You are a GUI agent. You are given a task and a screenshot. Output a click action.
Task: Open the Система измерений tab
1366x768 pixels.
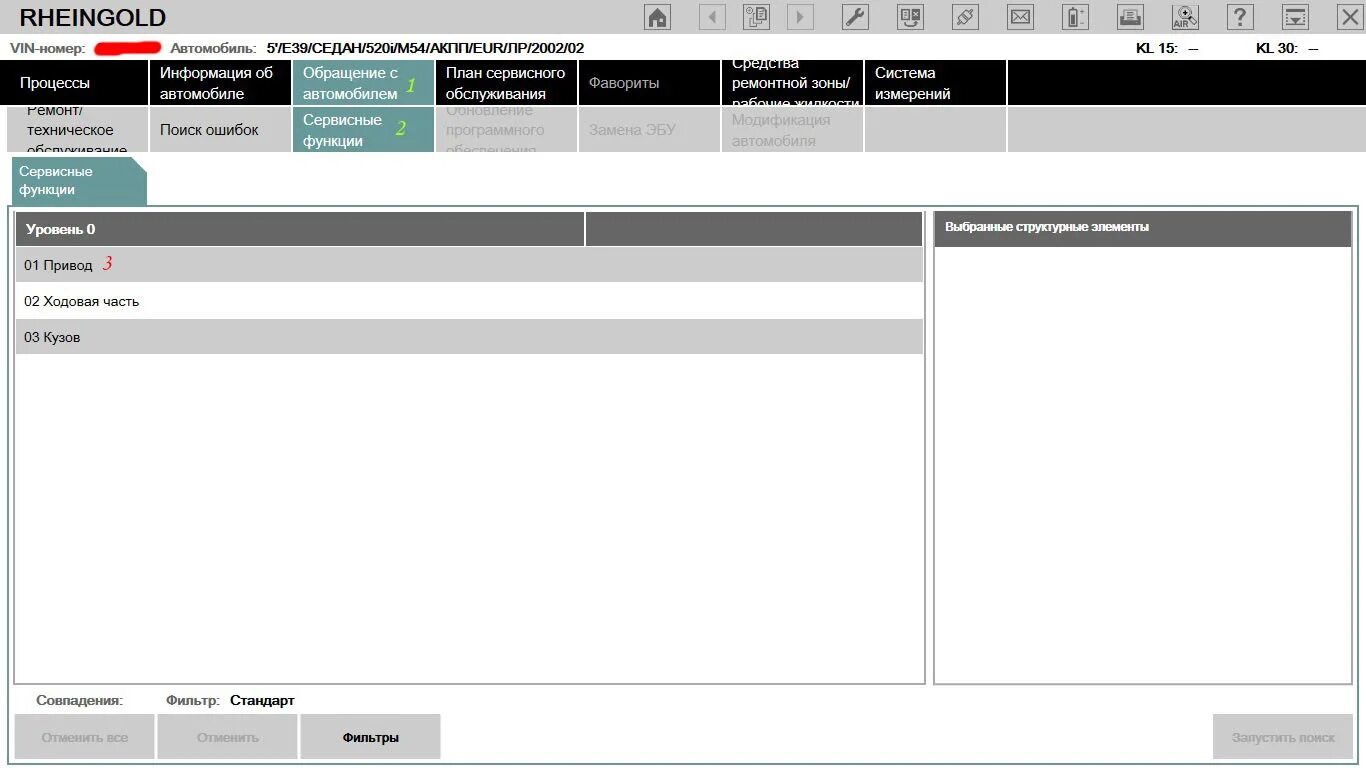tap(935, 83)
